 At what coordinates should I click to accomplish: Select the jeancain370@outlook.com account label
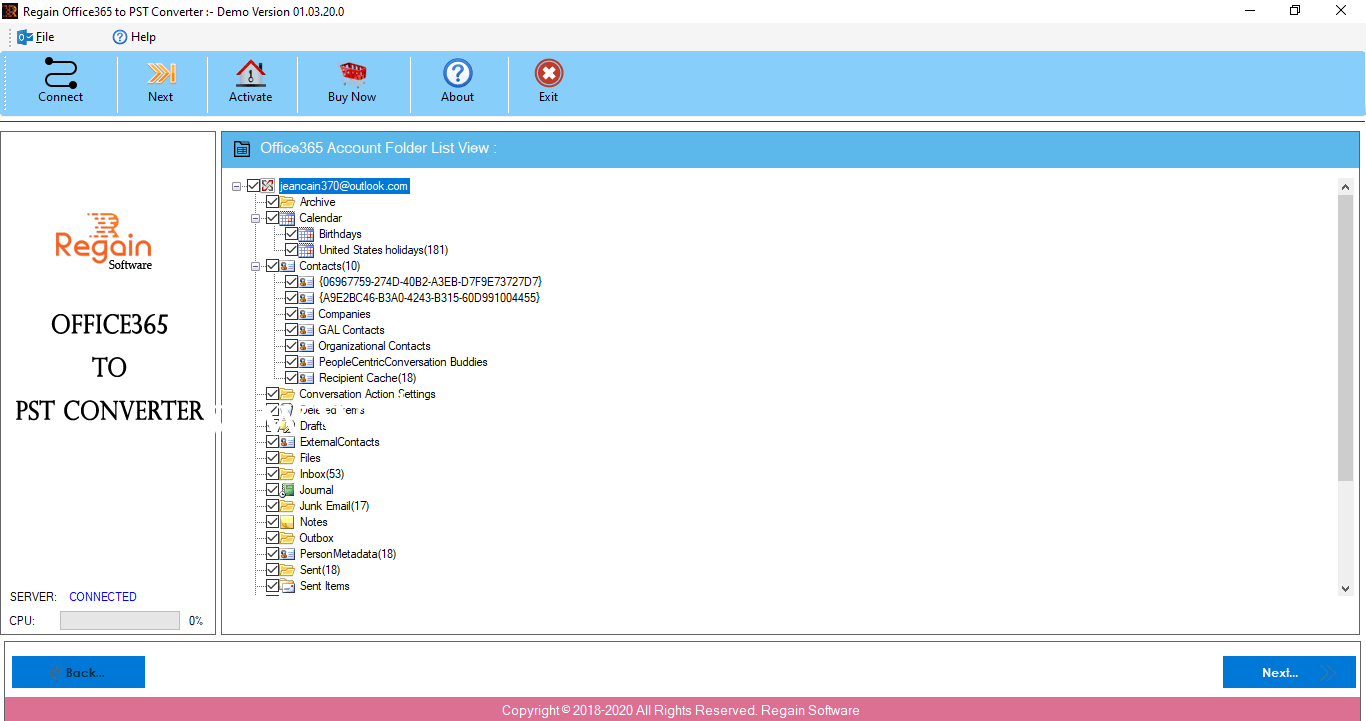click(x=344, y=186)
